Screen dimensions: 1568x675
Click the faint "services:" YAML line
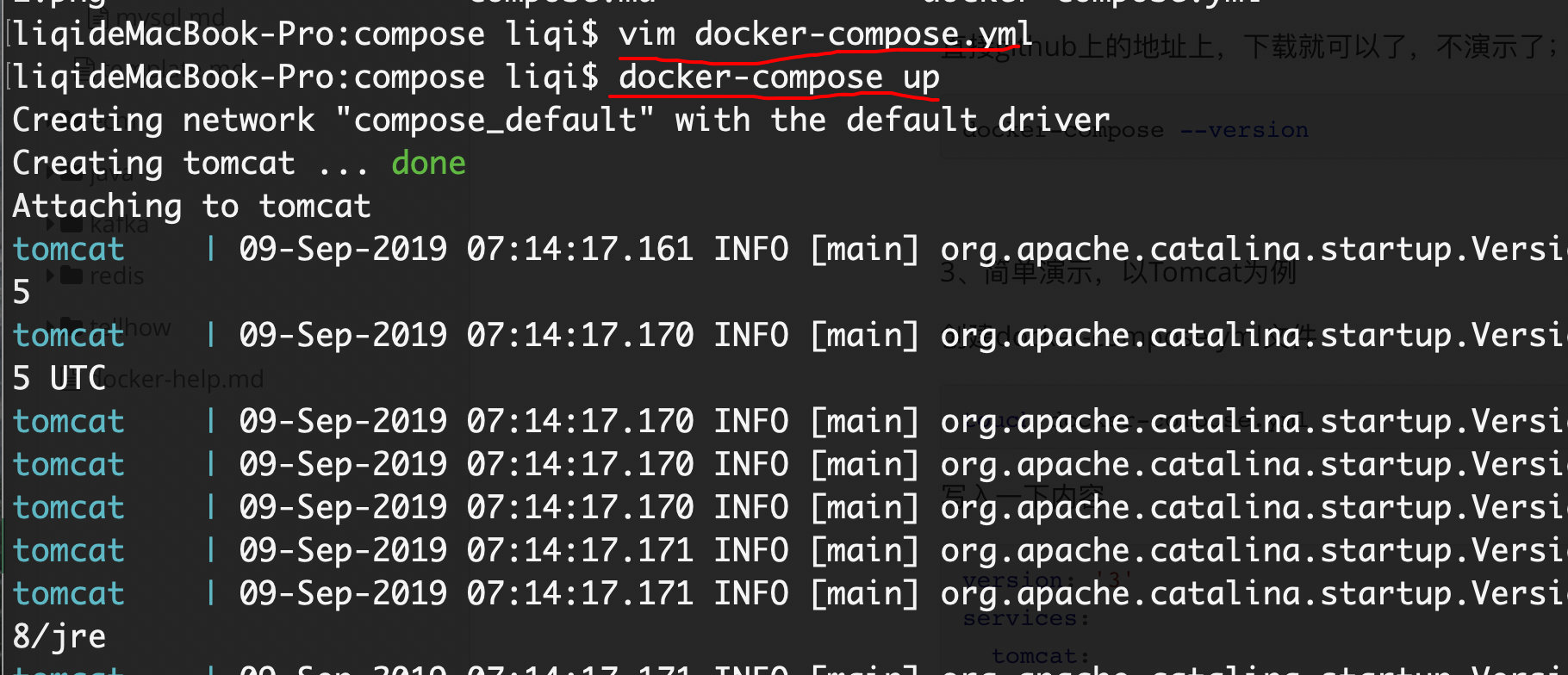pos(1025,618)
